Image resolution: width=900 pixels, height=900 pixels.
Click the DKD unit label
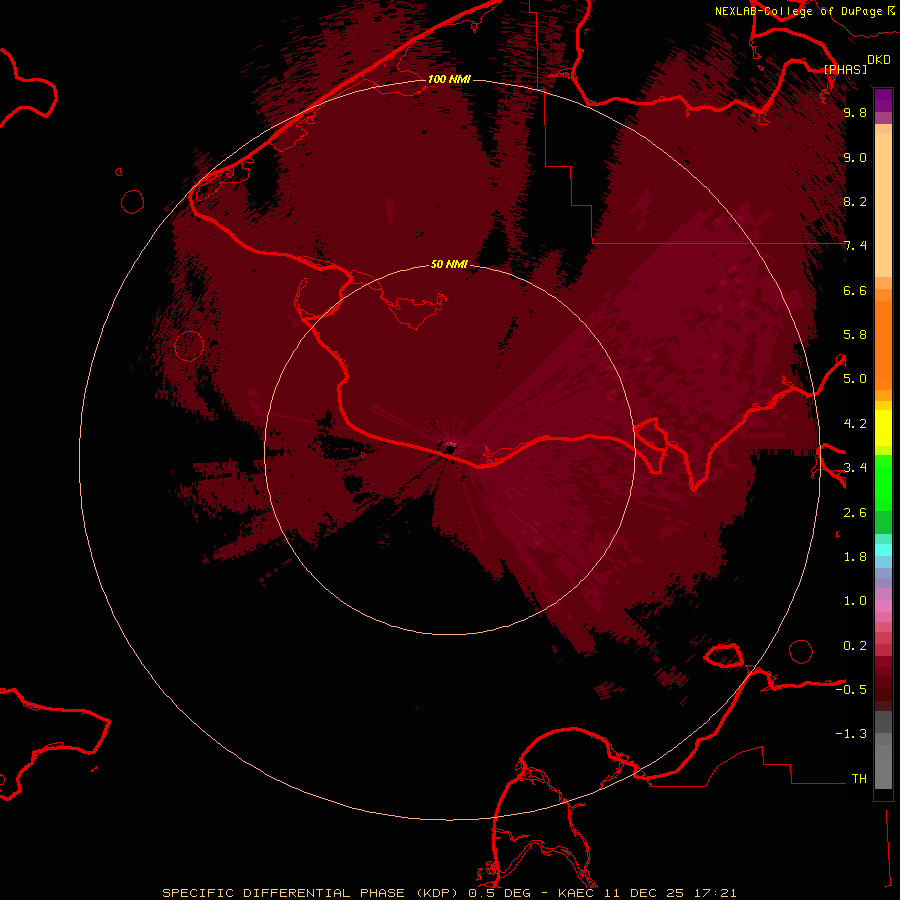pos(878,60)
